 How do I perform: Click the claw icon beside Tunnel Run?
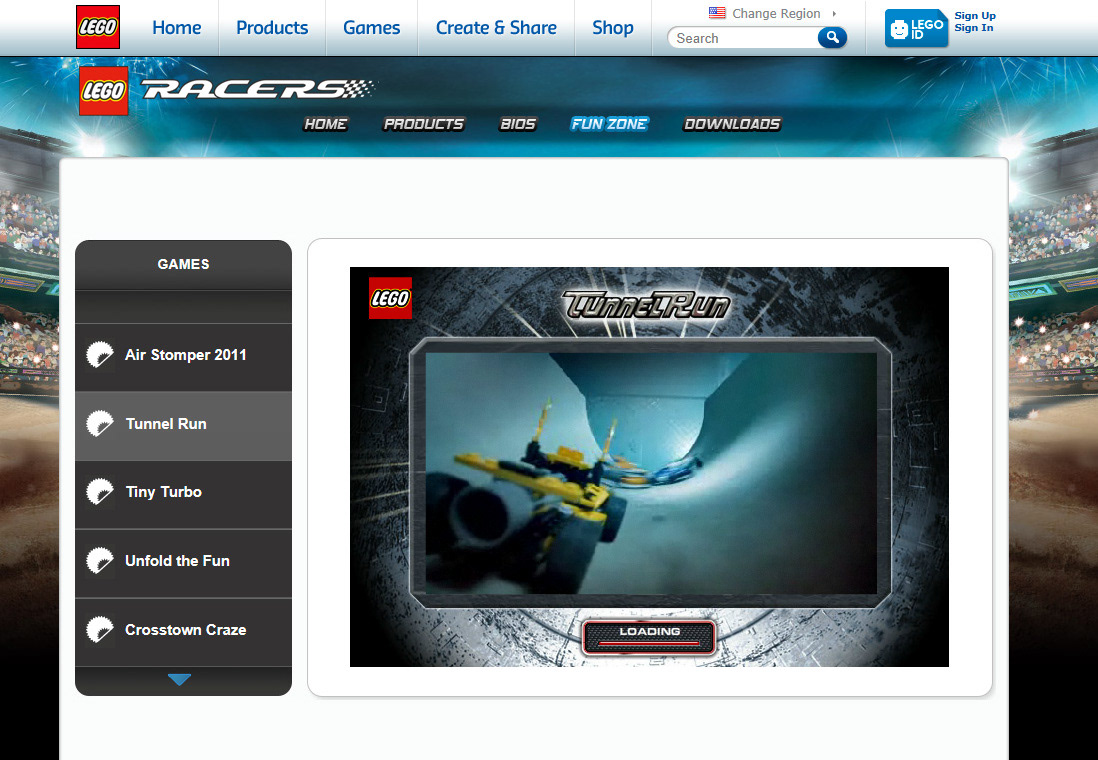point(99,424)
